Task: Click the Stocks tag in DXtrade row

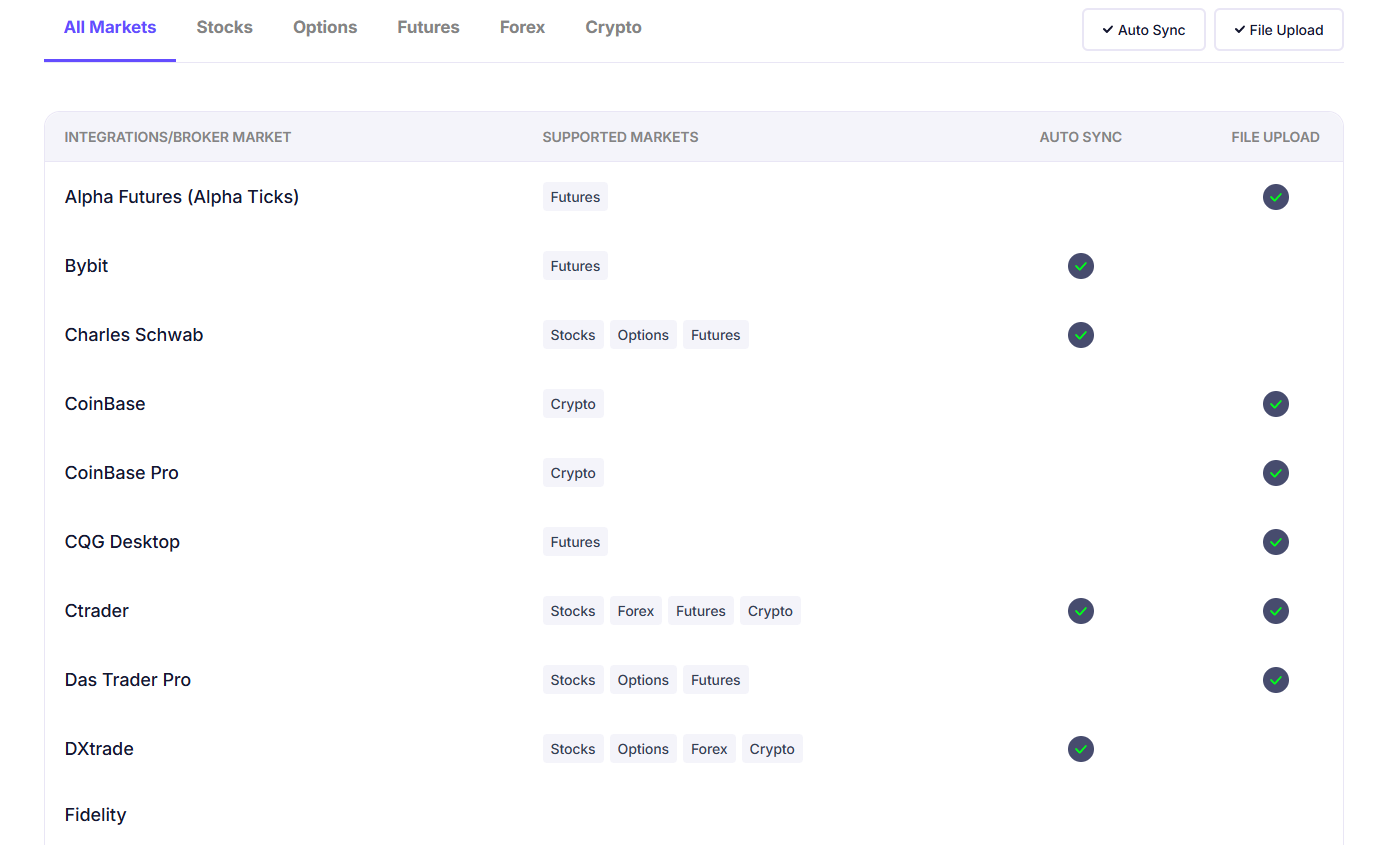Action: pyautogui.click(x=573, y=749)
